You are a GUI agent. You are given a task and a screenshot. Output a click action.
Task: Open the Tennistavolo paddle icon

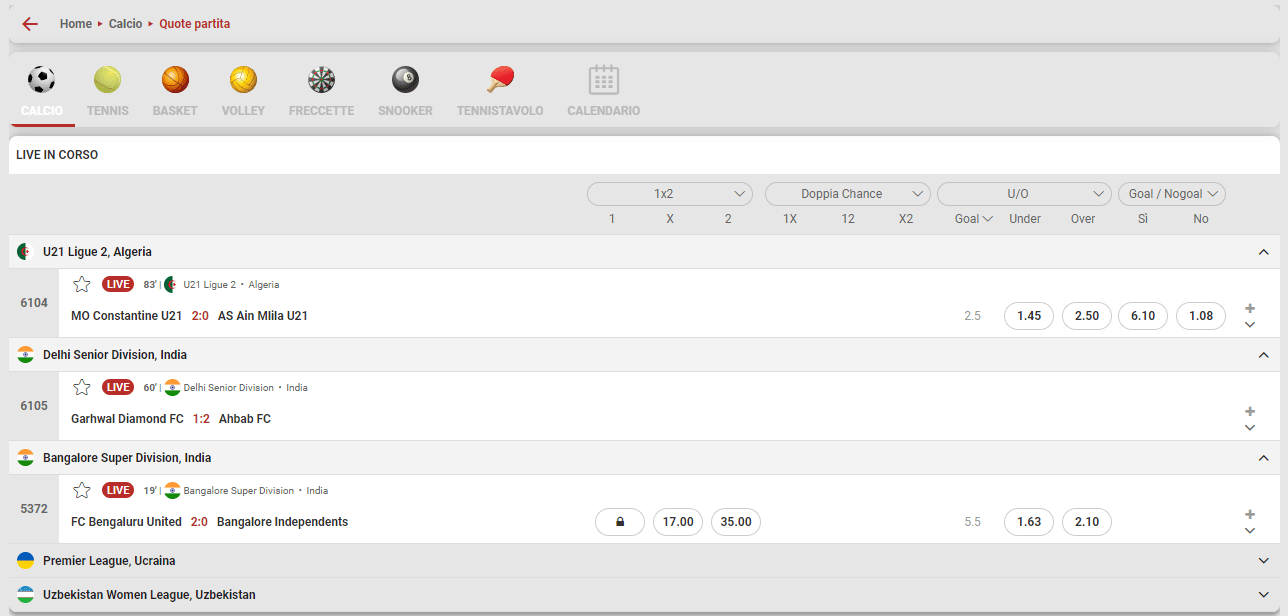500,80
